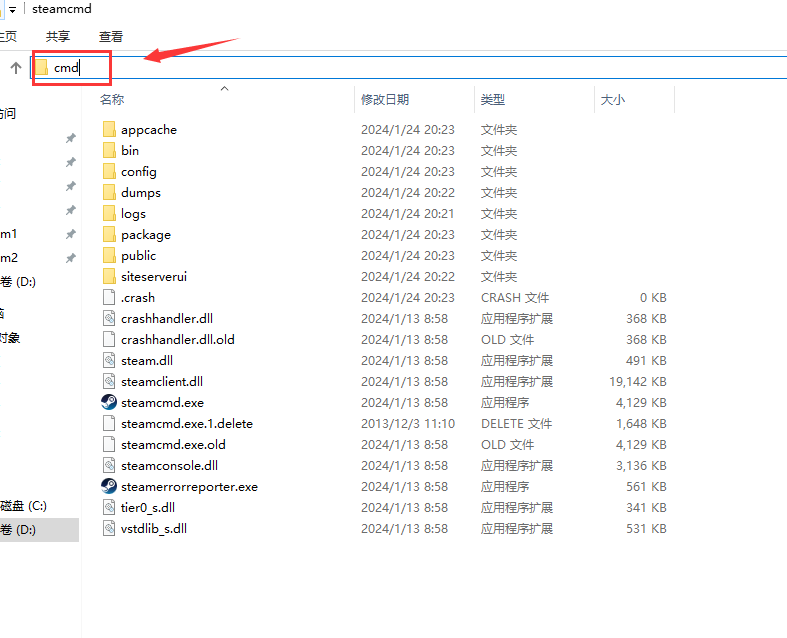The width and height of the screenshot is (787, 638).
Task: Click the Up arrow navigation button
Action: (16, 68)
